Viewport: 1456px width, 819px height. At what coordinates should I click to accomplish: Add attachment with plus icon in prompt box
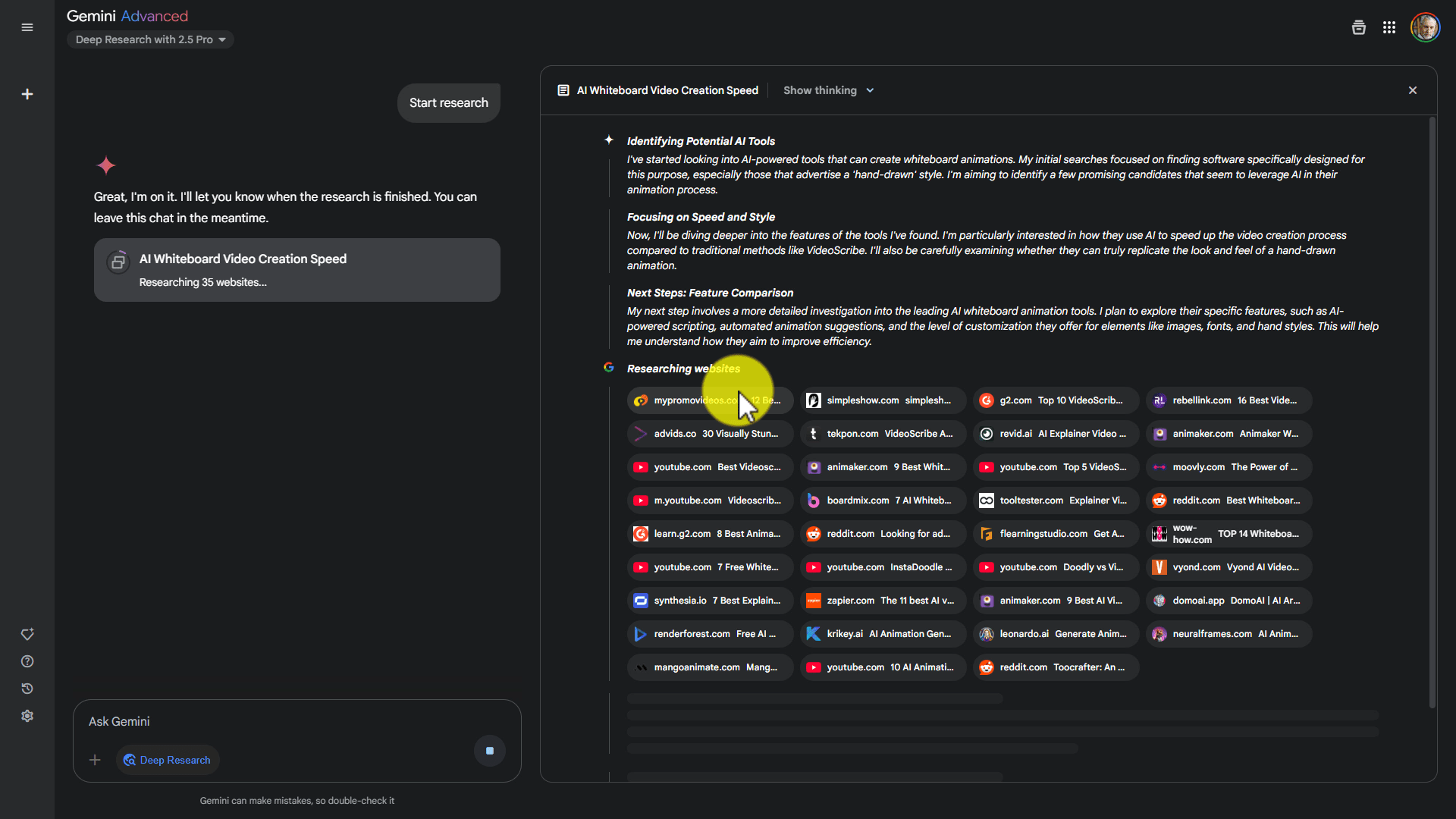[x=95, y=760]
